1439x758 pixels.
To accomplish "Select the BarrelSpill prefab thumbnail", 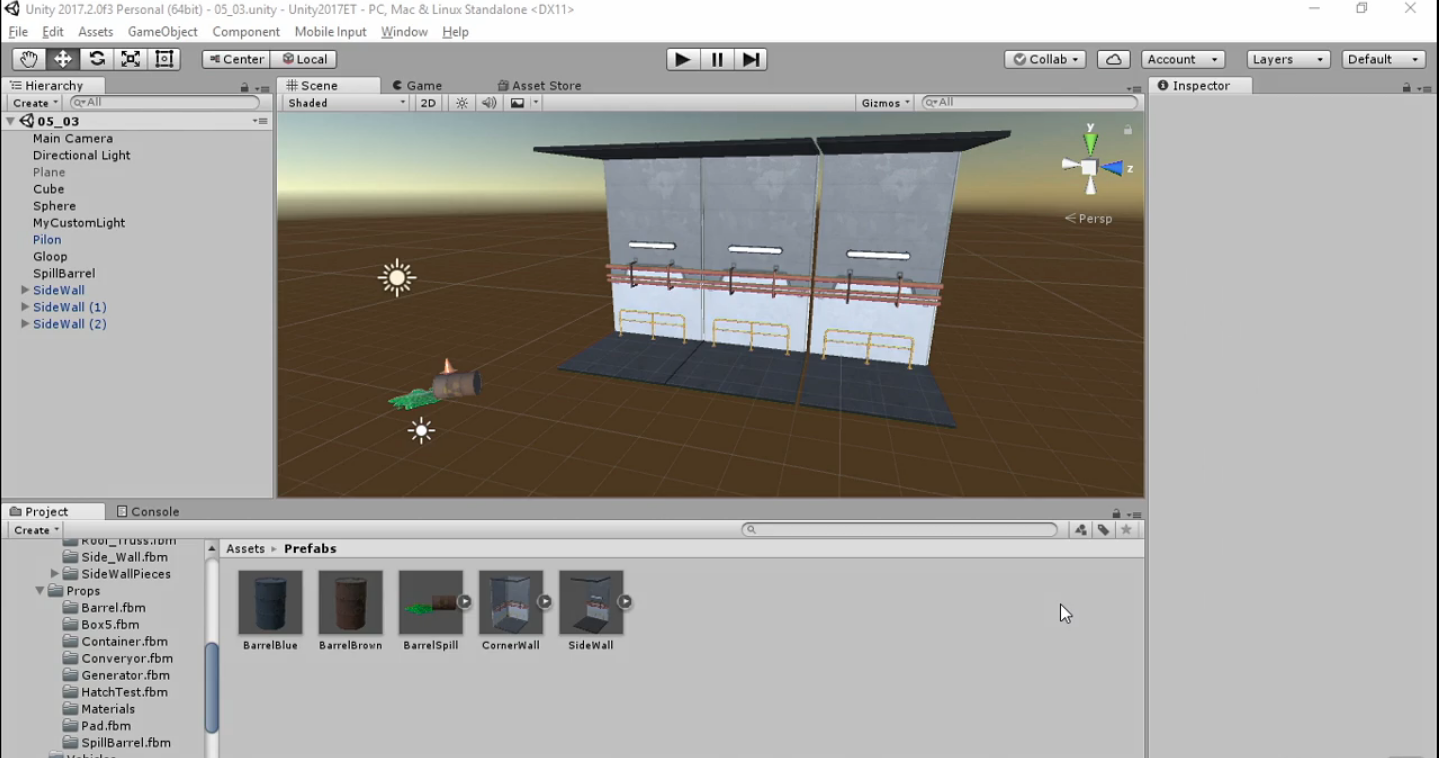I will [430, 603].
